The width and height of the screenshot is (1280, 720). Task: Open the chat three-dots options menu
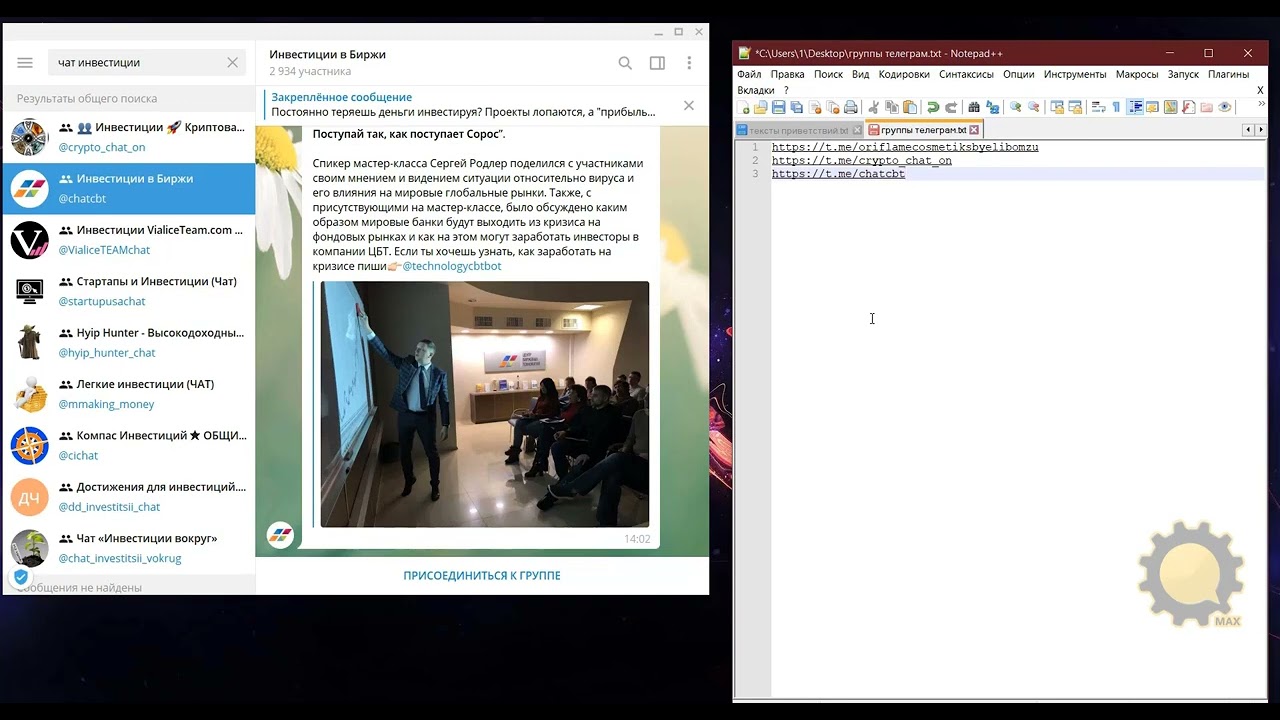coord(689,63)
